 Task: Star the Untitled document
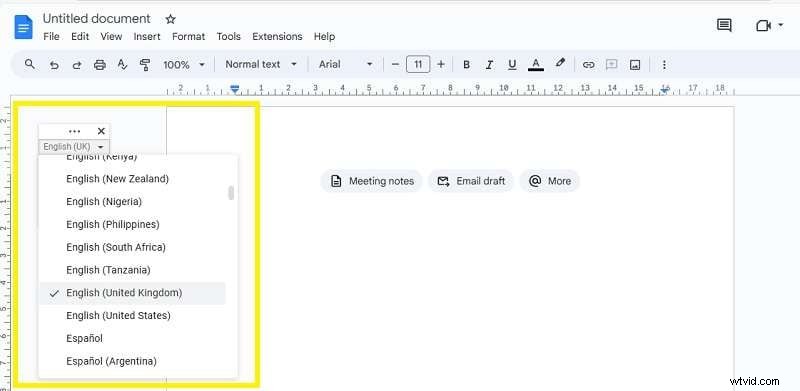click(170, 19)
